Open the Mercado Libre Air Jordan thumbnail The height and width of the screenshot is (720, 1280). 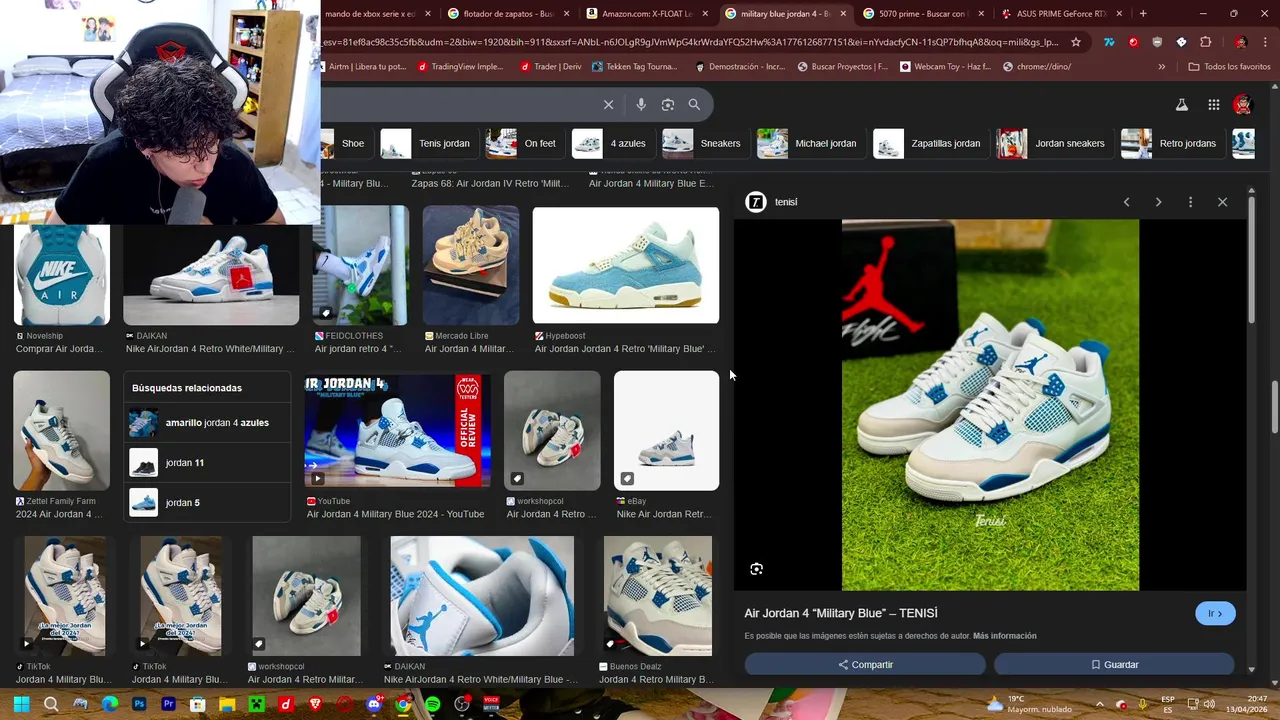471,266
